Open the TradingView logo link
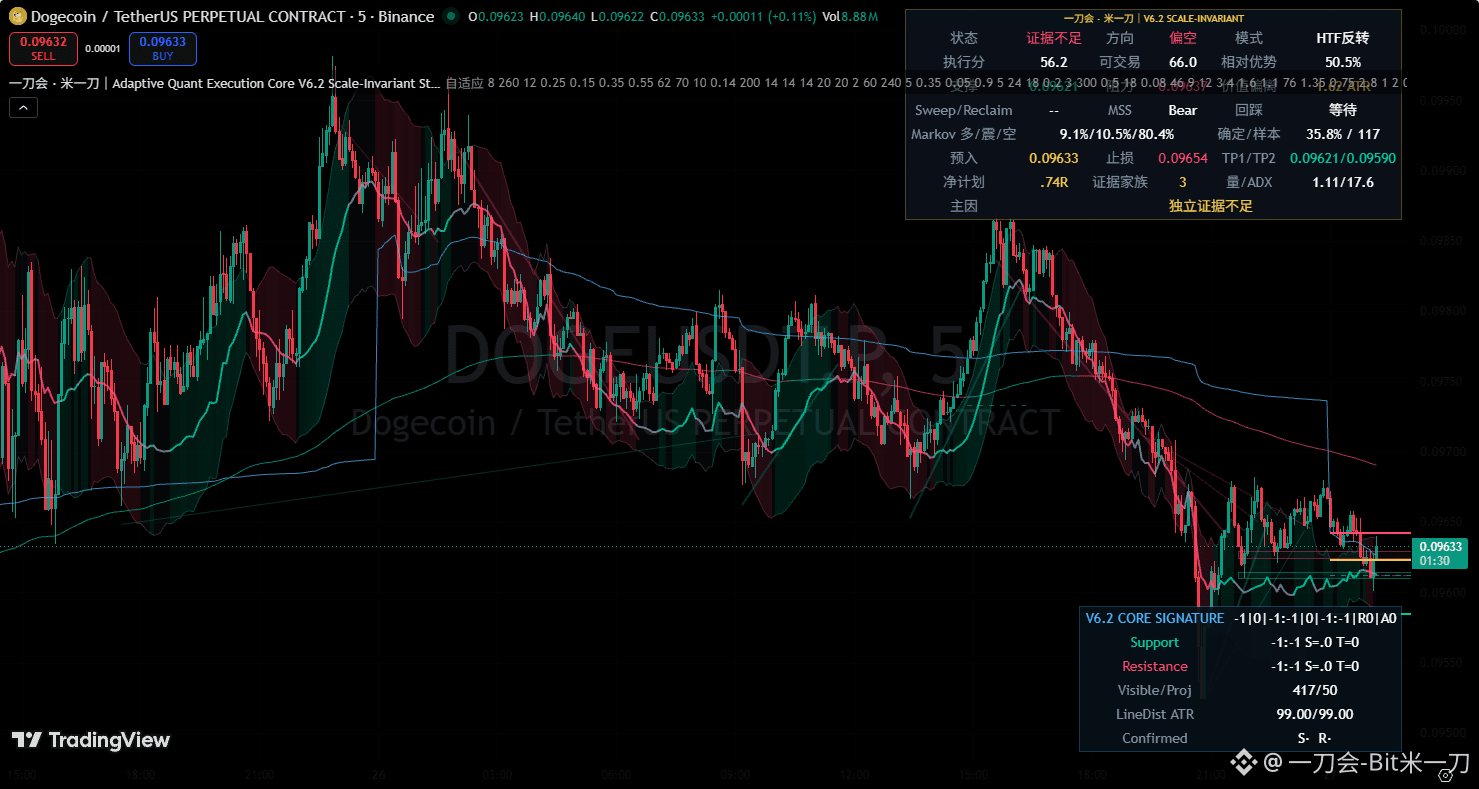Image resolution: width=1479 pixels, height=789 pixels. 90,740
